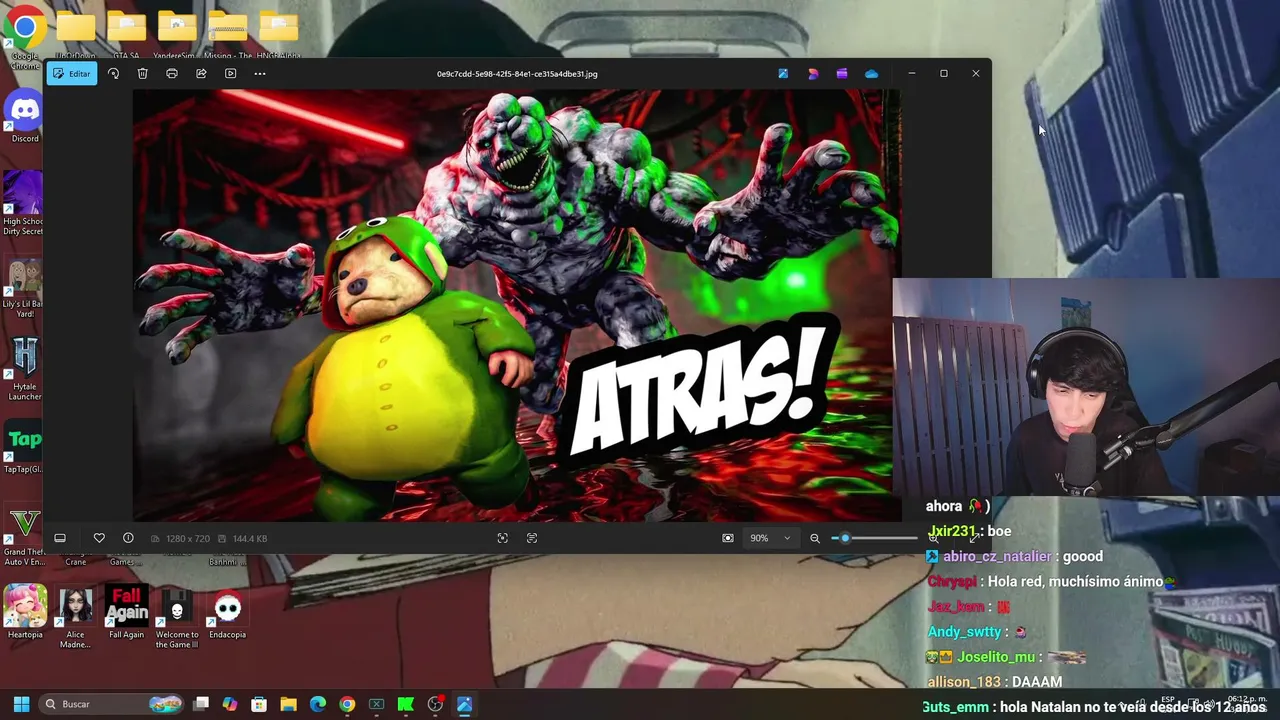Image resolution: width=1280 pixels, height=720 pixels.
Task: Click the Buscar taskbar search box
Action: [113, 704]
